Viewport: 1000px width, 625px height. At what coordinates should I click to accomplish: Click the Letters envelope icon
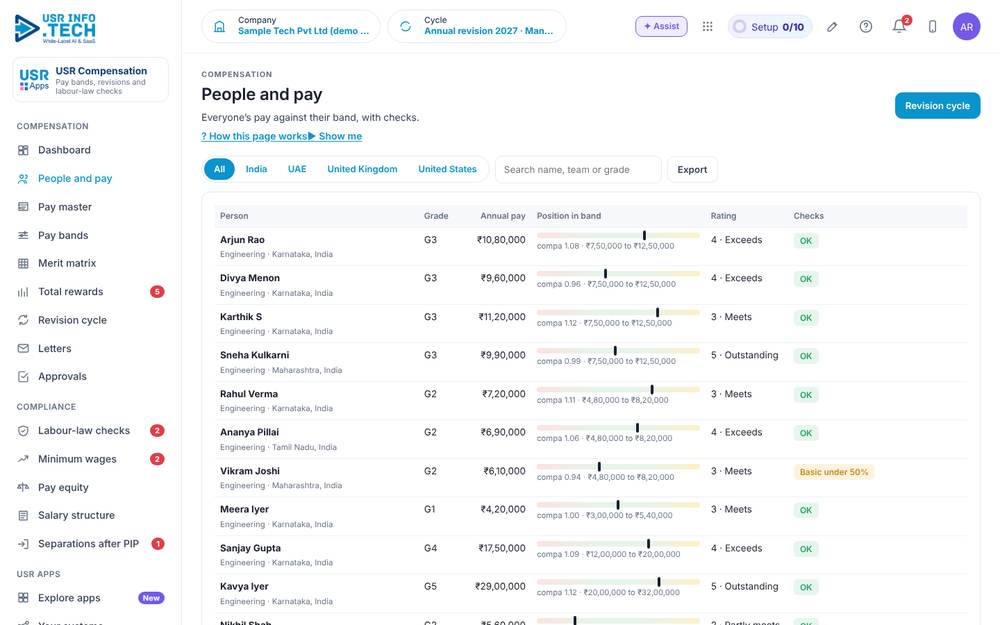[23, 348]
